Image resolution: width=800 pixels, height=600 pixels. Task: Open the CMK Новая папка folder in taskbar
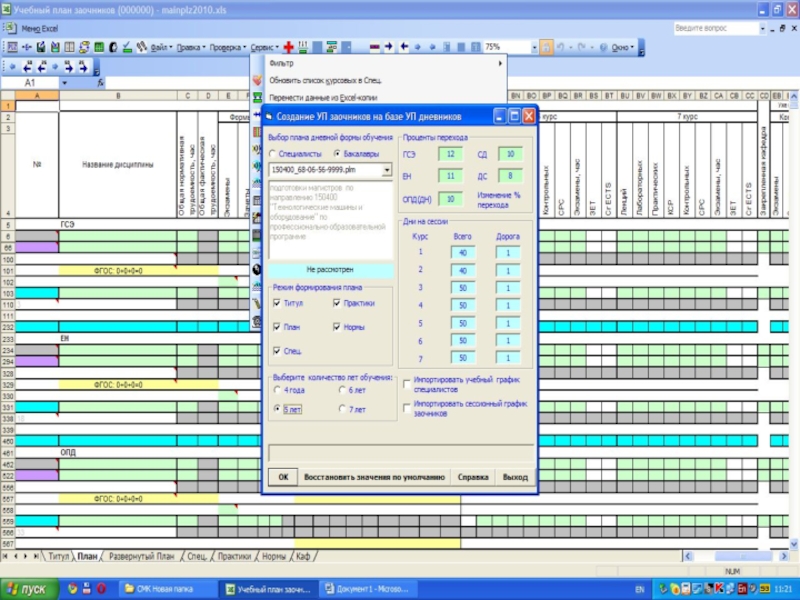(x=162, y=589)
